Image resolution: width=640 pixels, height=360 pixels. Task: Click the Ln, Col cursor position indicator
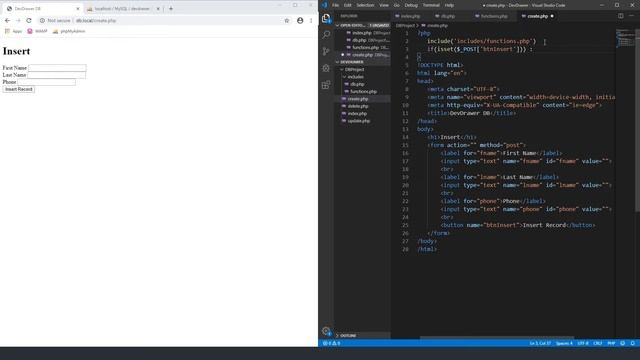point(540,343)
